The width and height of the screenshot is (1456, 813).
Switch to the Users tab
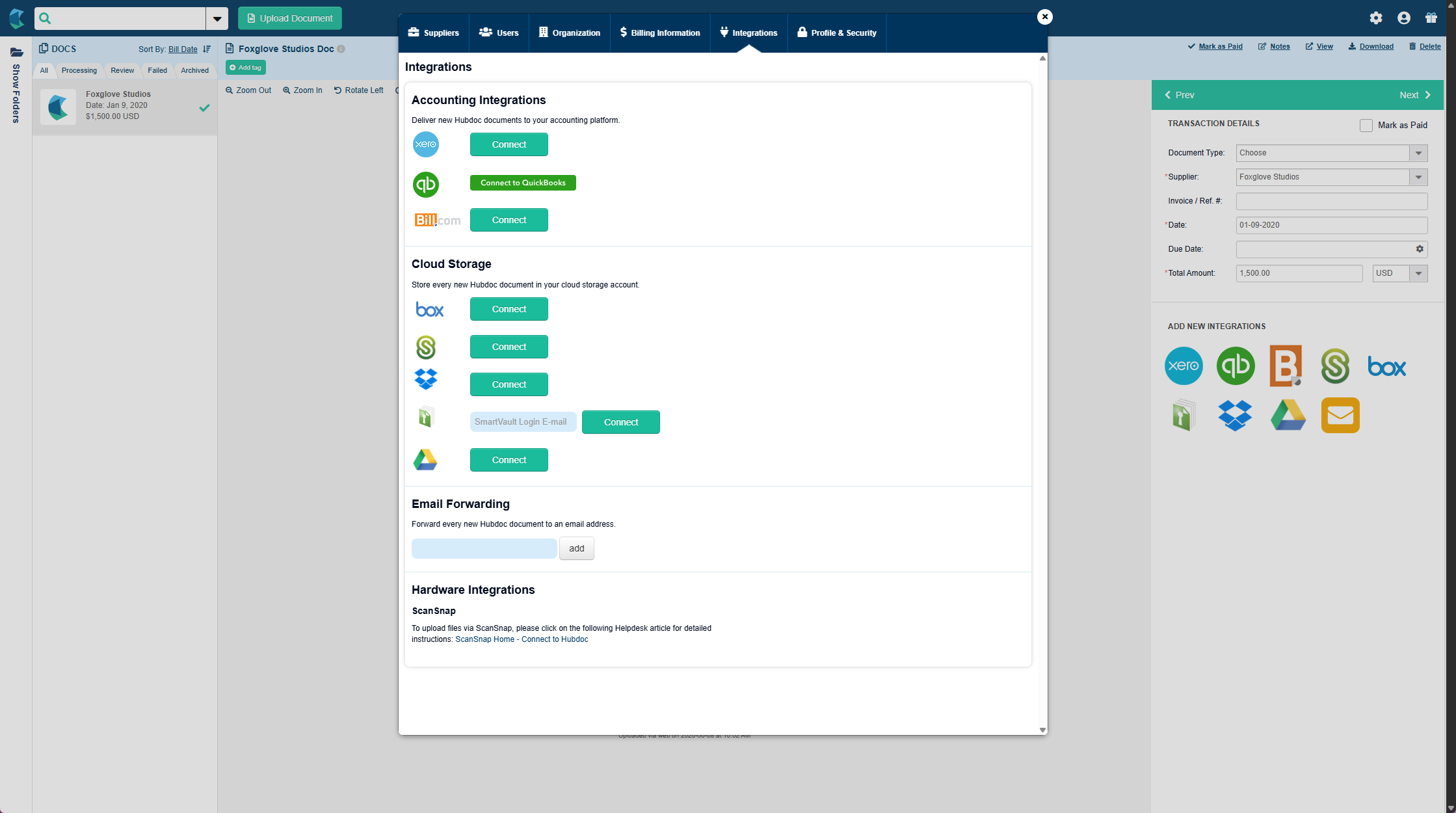[x=499, y=33]
